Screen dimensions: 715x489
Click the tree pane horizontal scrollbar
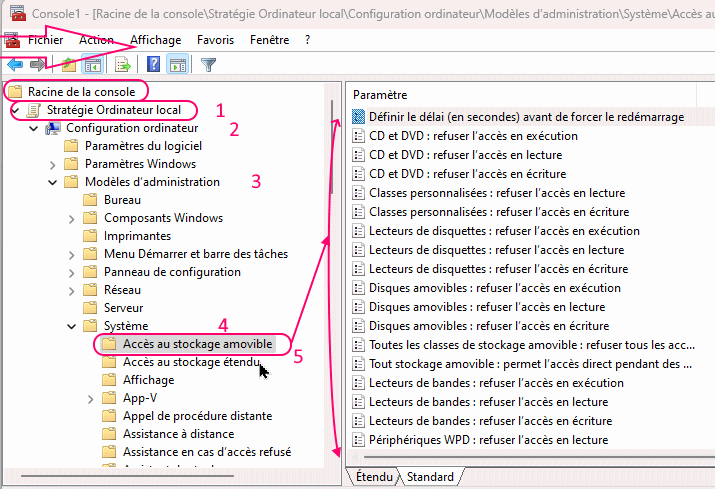tap(128, 476)
